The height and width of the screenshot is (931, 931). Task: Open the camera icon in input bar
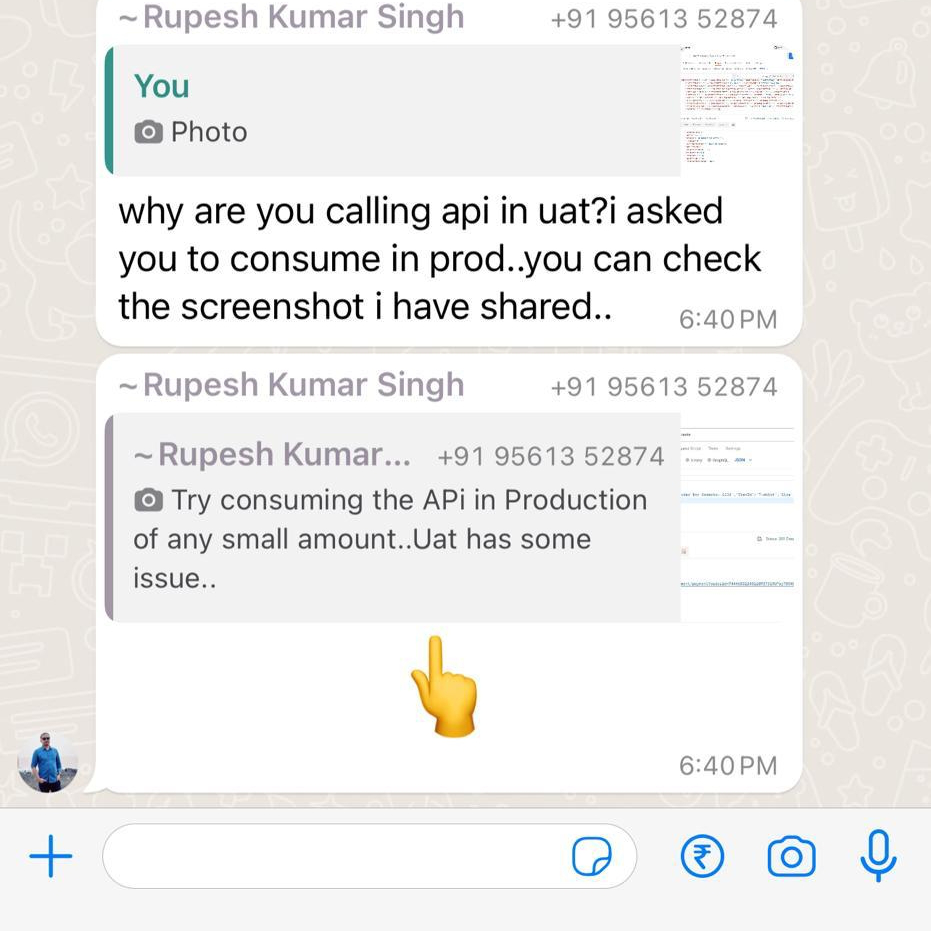791,856
